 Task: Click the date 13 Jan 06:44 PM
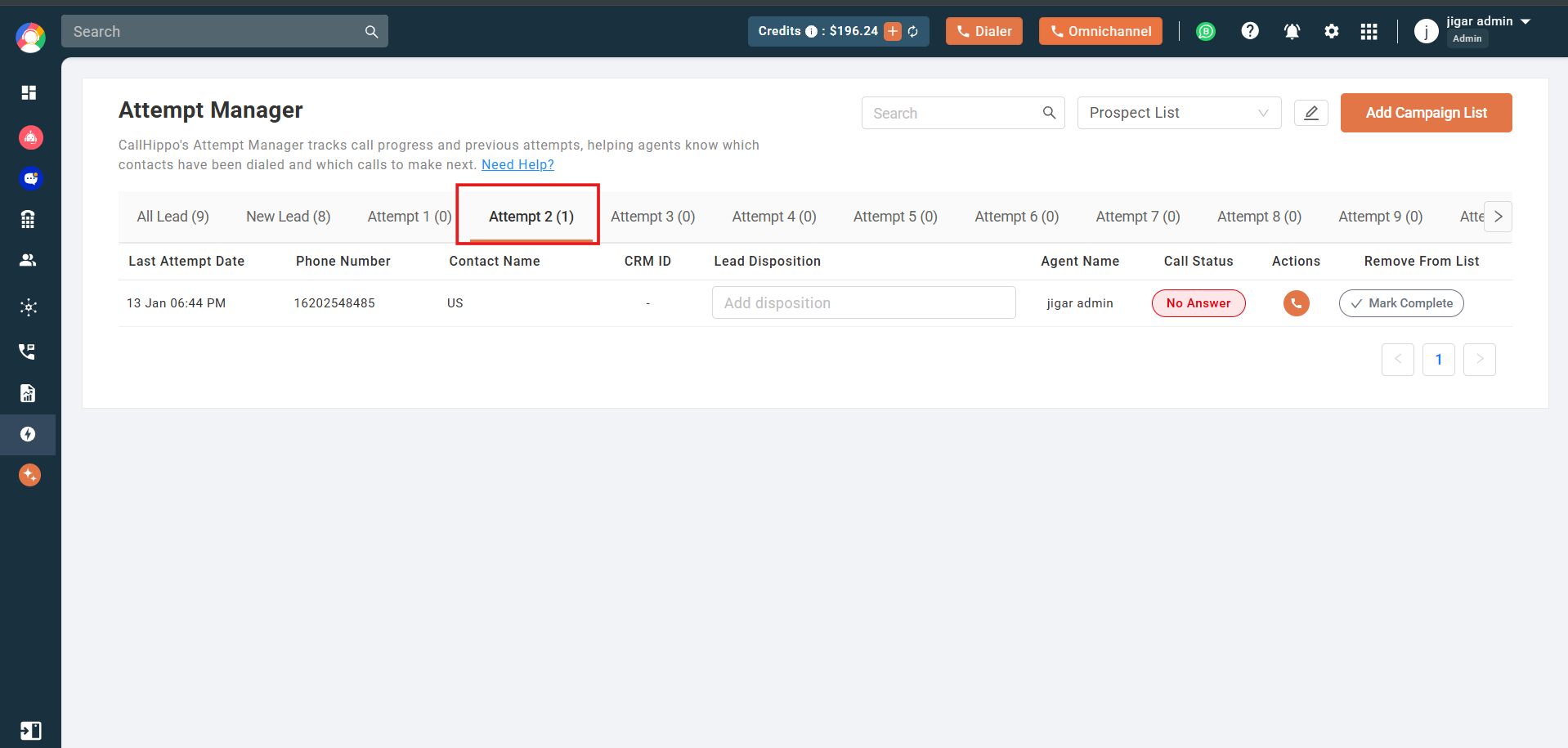coord(176,303)
